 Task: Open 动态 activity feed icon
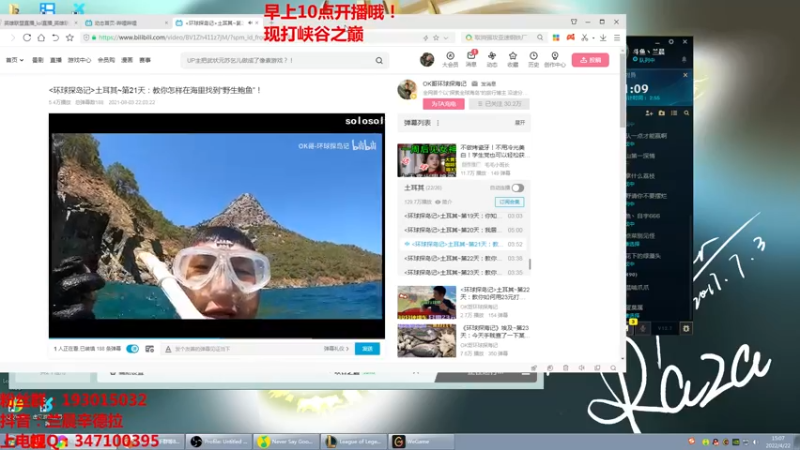(x=492, y=59)
